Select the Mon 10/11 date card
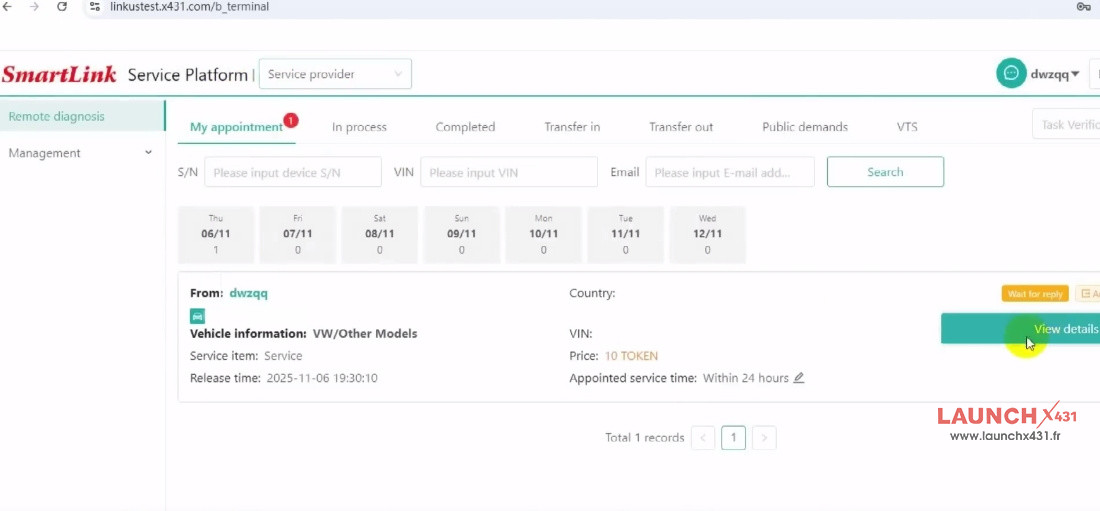Image resolution: width=1100 pixels, height=511 pixels. pyautogui.click(x=544, y=234)
